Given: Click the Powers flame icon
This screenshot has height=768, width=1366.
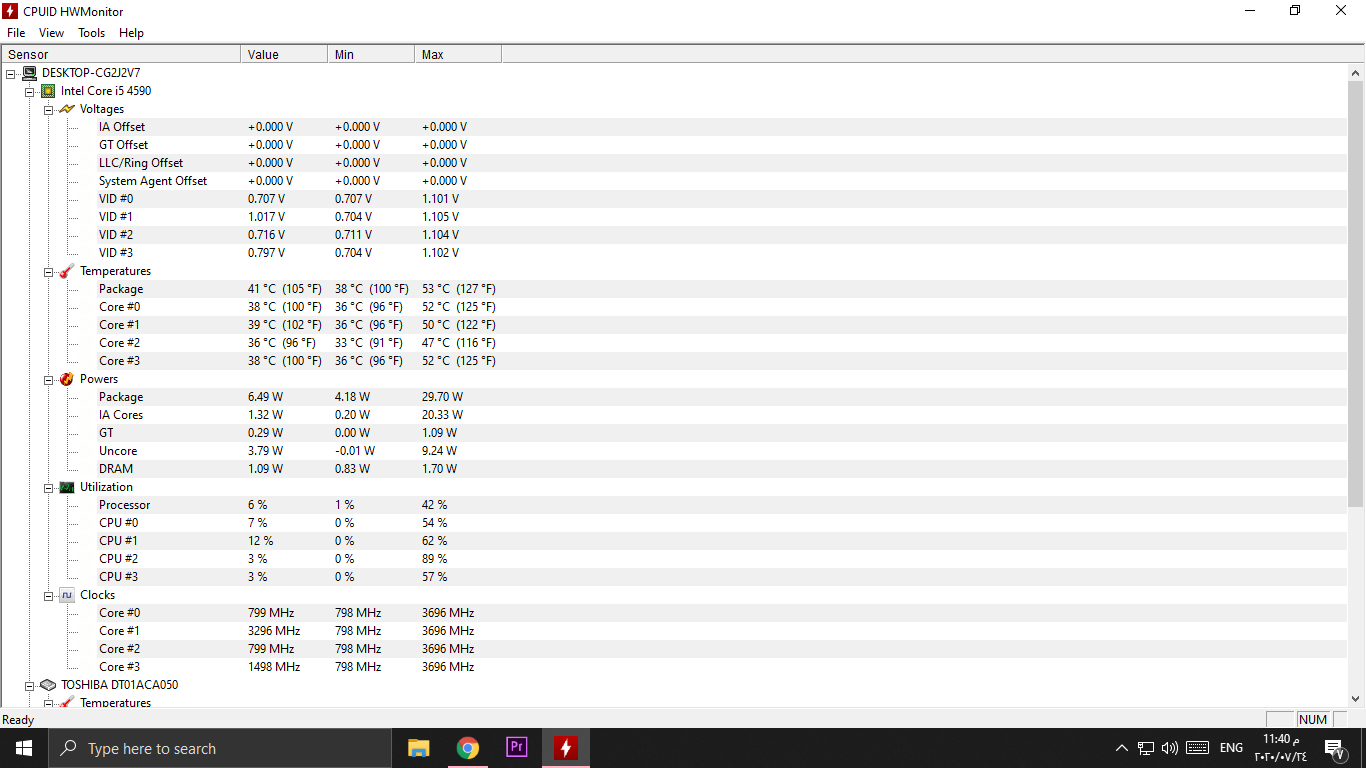Looking at the screenshot, I should point(67,379).
